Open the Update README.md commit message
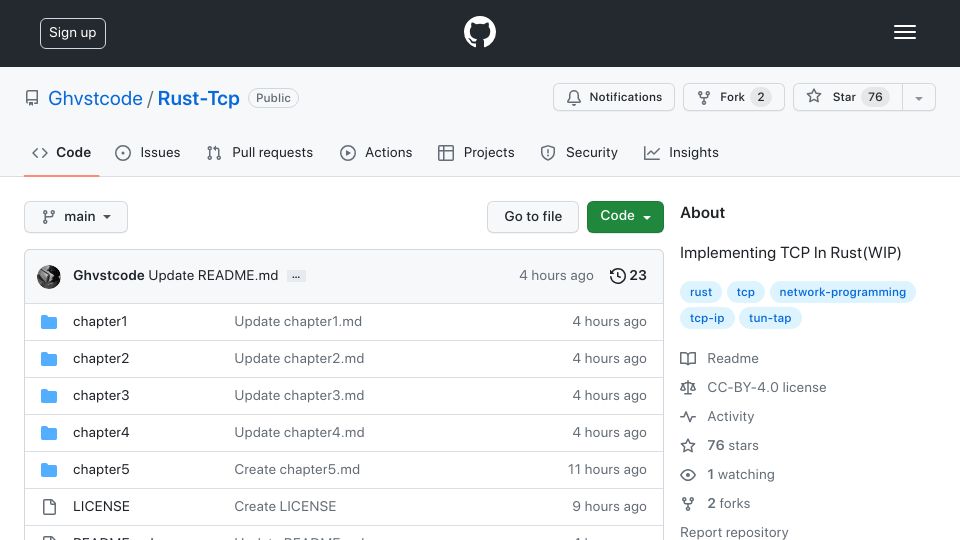 (x=213, y=276)
